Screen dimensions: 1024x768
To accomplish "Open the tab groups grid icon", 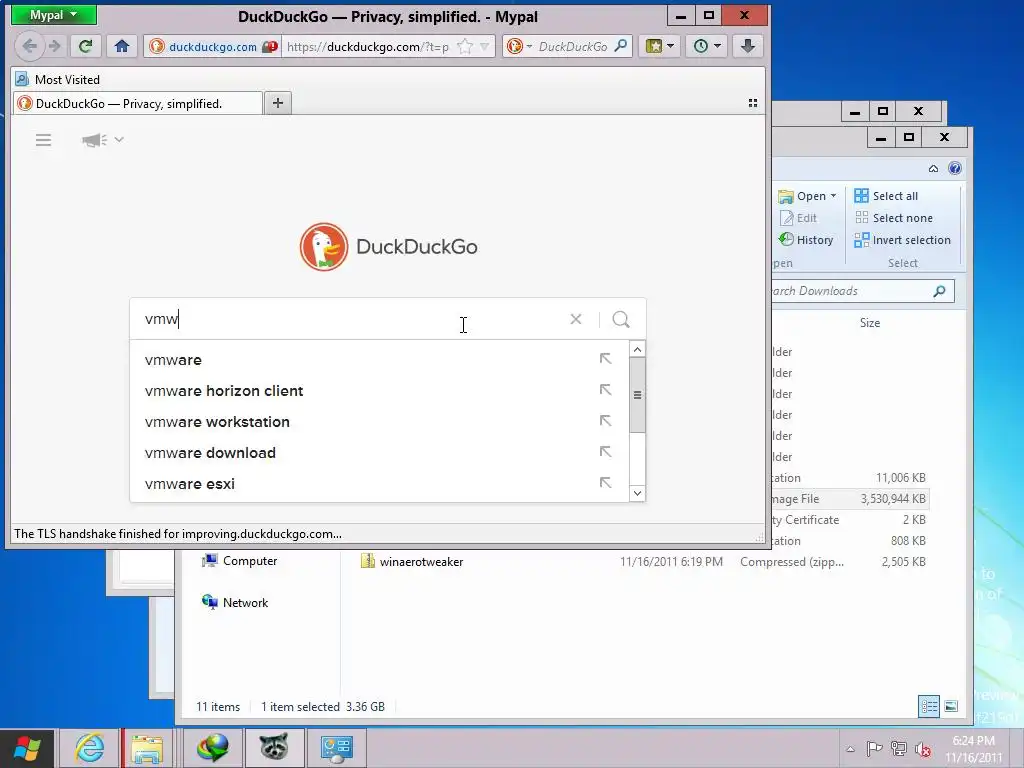I will pyautogui.click(x=752, y=103).
